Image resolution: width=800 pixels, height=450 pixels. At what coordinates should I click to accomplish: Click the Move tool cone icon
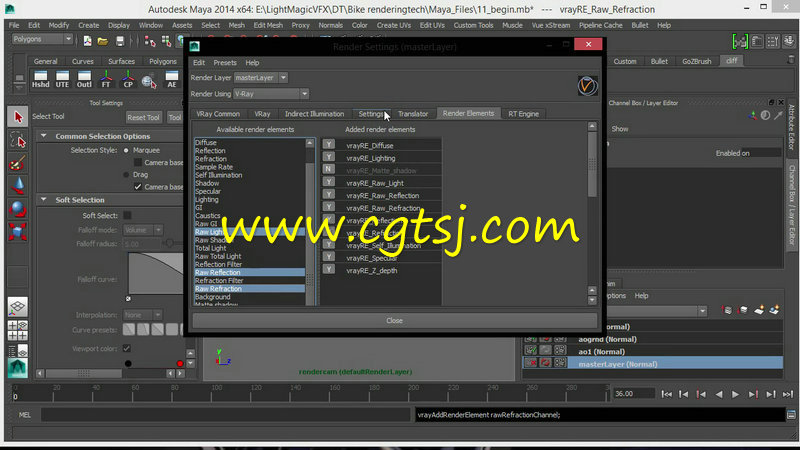(18, 186)
